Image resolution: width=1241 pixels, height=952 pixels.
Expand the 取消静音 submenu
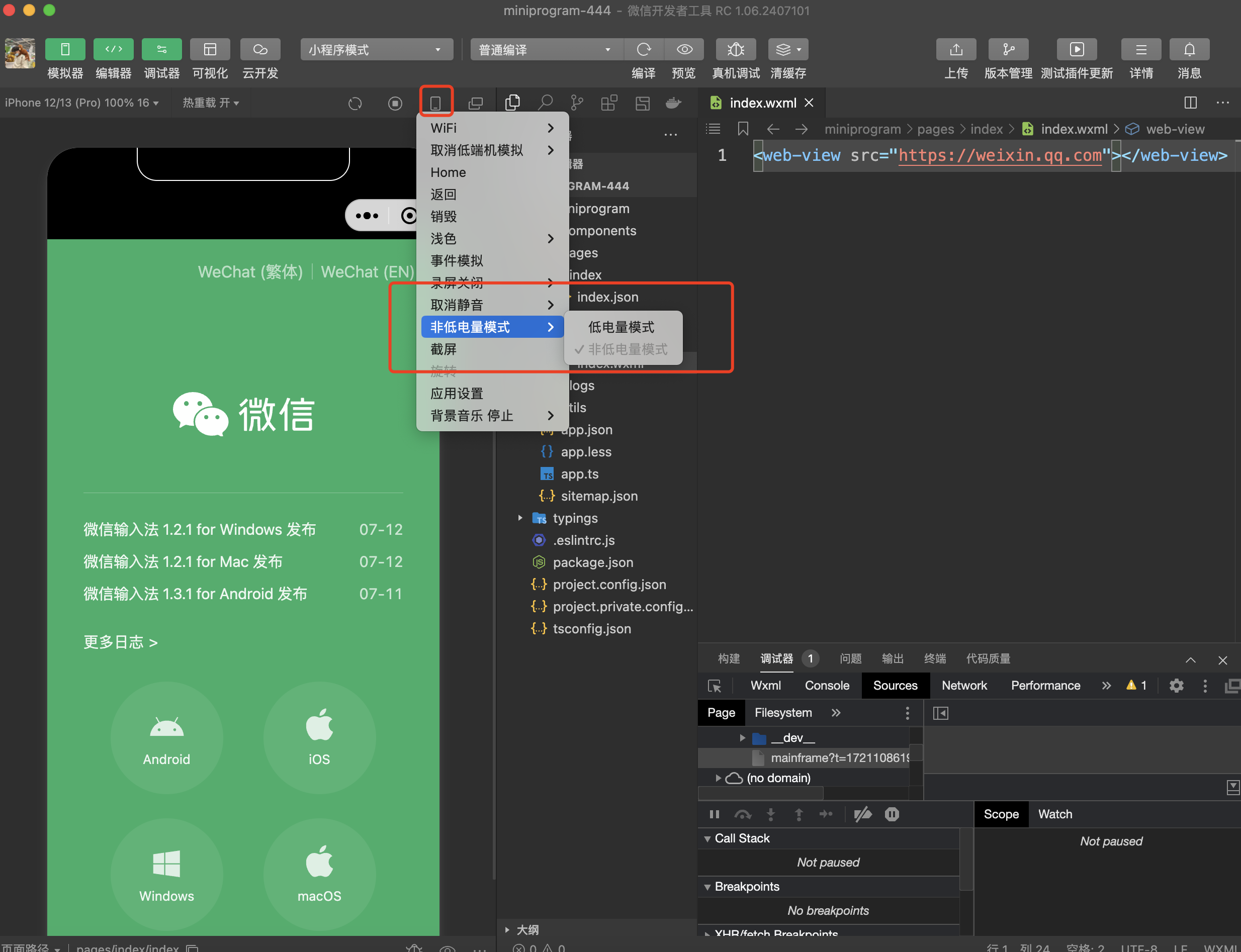492,305
